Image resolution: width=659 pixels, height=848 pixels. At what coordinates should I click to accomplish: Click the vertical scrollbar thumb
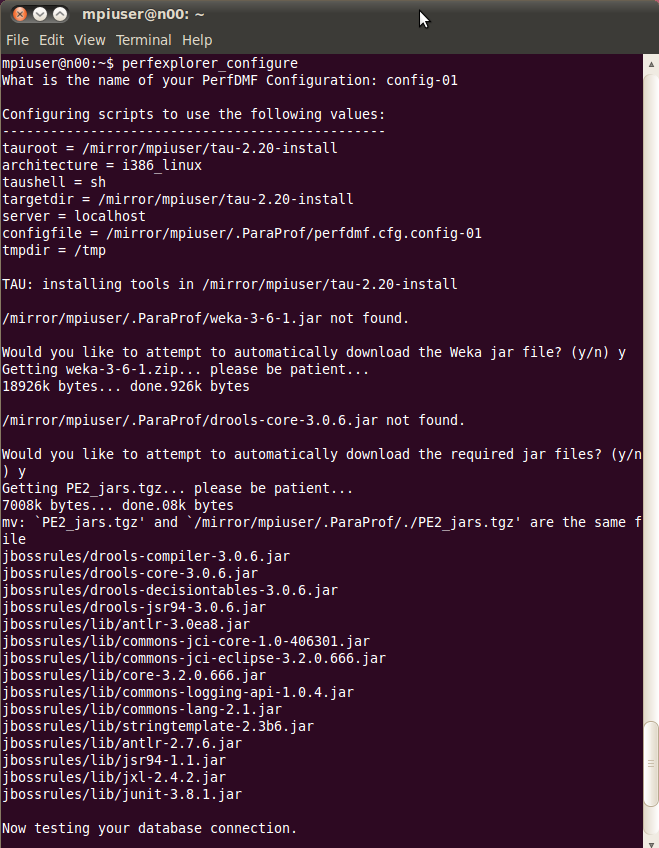pyautogui.click(x=651, y=764)
